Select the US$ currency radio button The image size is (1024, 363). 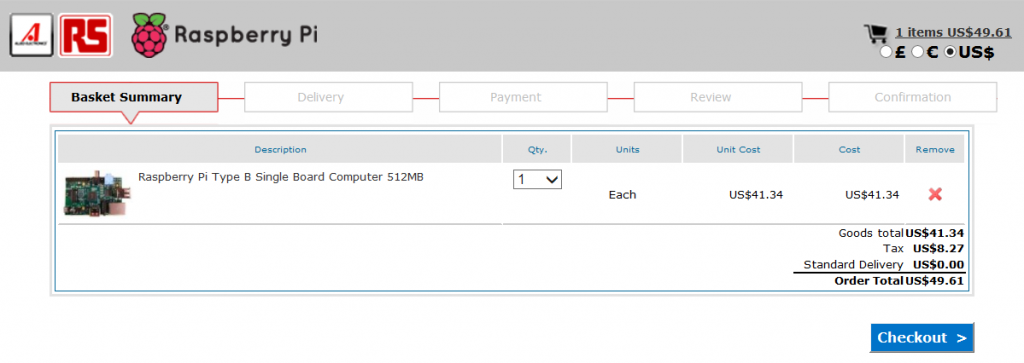[x=950, y=52]
